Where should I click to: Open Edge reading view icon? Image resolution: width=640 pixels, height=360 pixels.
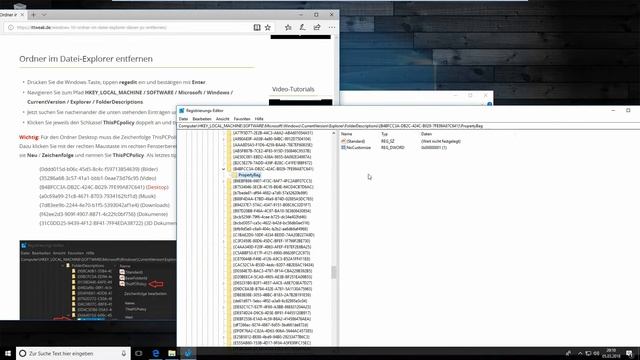(x=257, y=27)
